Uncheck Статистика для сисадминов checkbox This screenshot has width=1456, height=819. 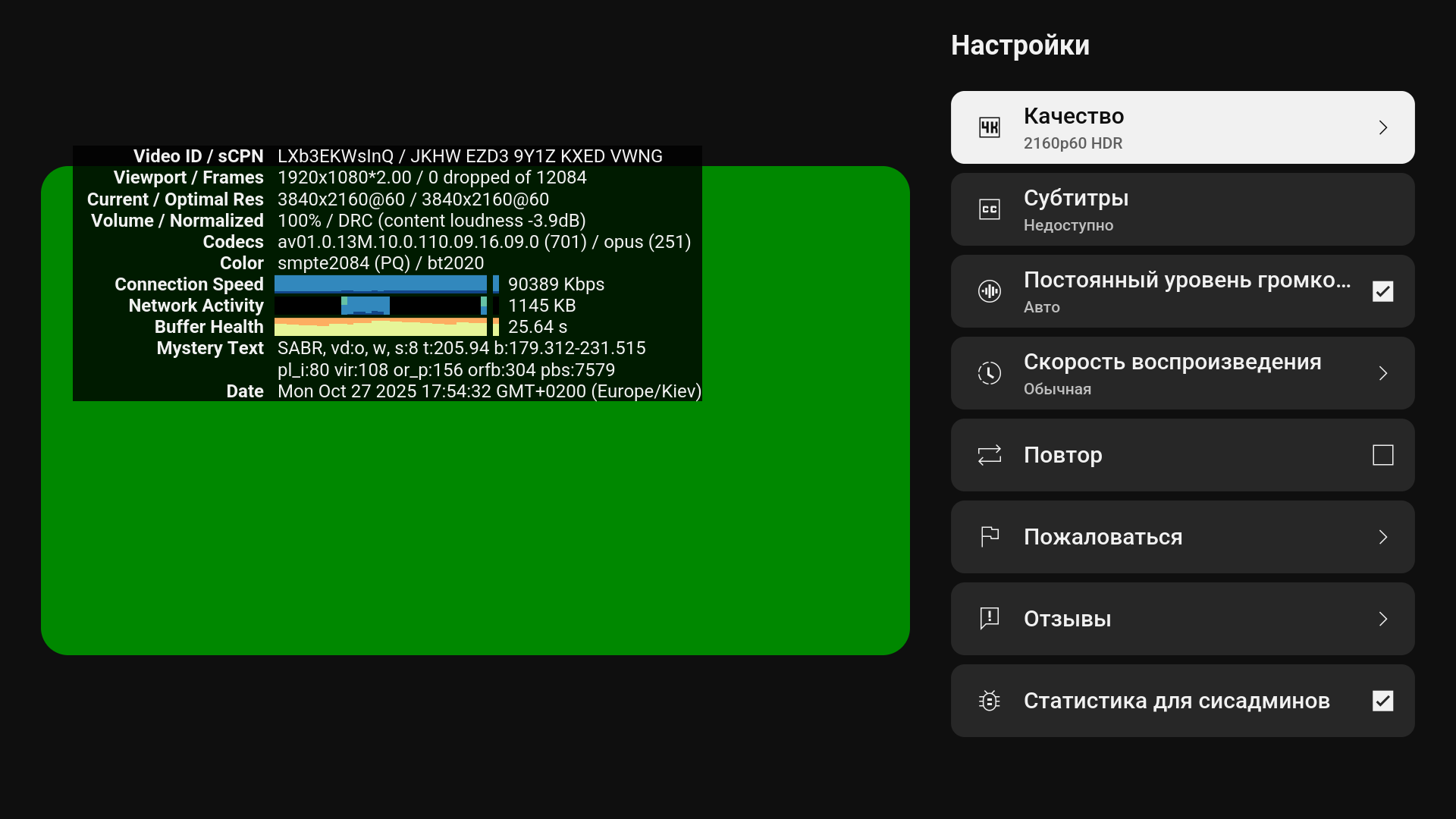(x=1382, y=701)
